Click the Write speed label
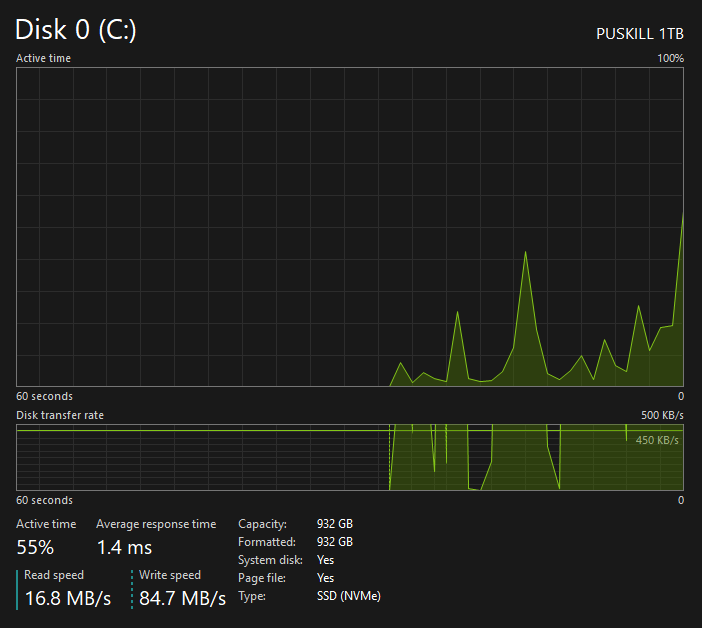Screen dimensions: 702x628 pos(170,575)
